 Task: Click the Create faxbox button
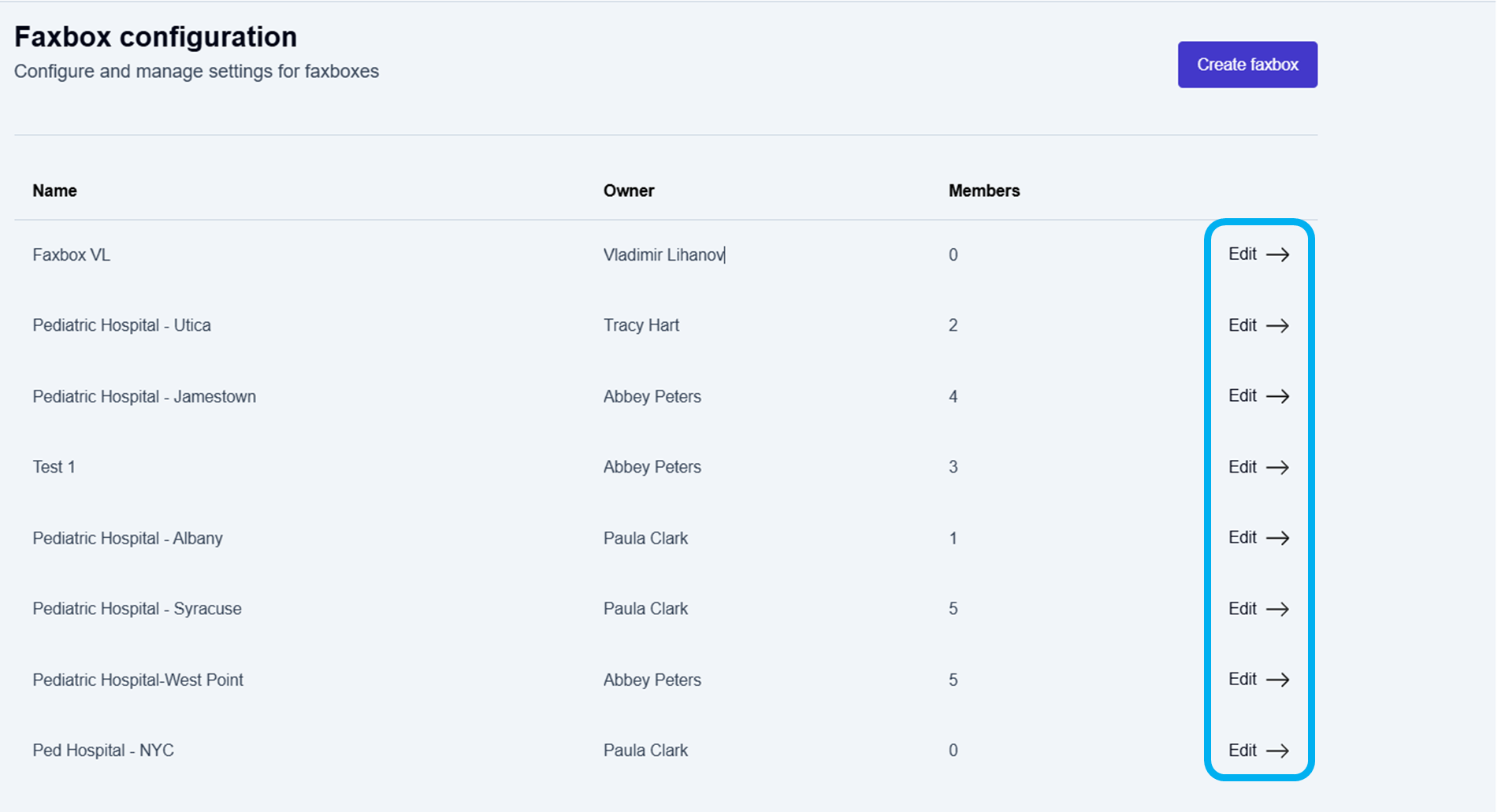click(1247, 65)
